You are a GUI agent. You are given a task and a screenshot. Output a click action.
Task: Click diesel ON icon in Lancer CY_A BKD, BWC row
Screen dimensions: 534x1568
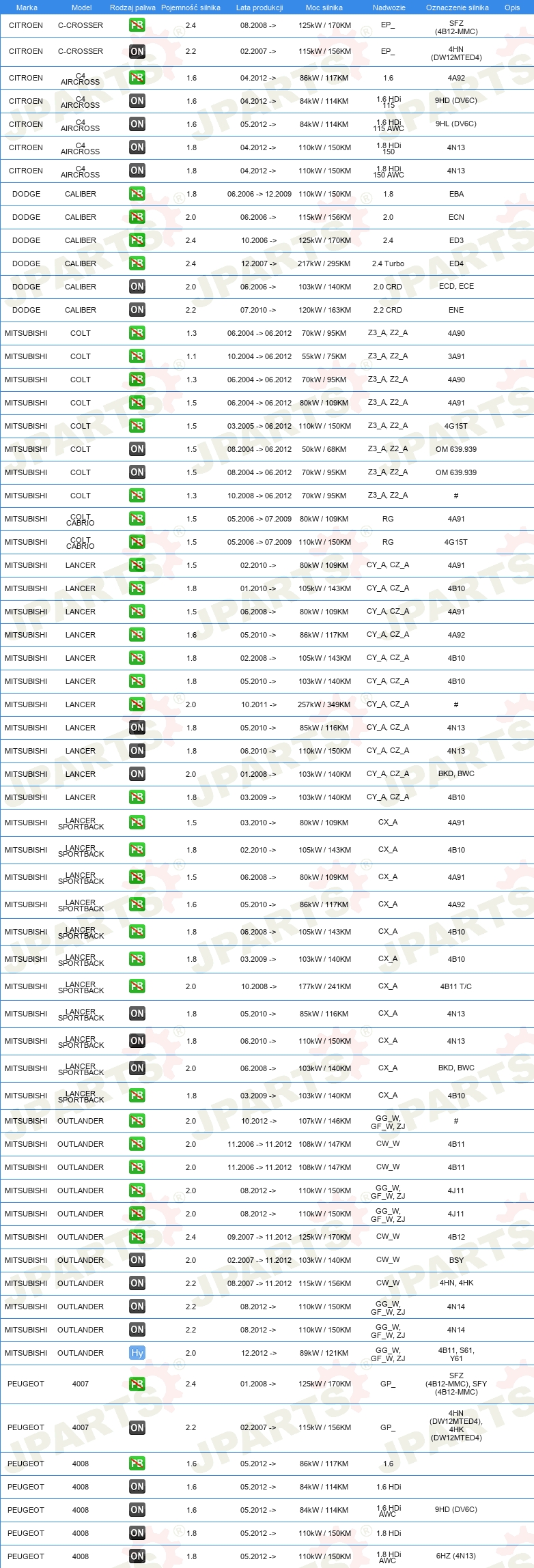click(137, 774)
